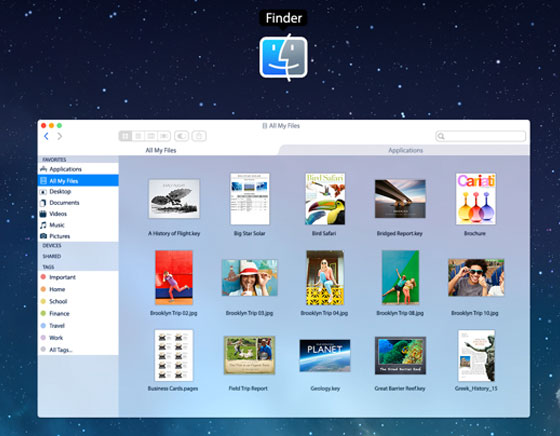The width and height of the screenshot is (560, 436).
Task: Close the Finder window
Action: [x=44, y=125]
